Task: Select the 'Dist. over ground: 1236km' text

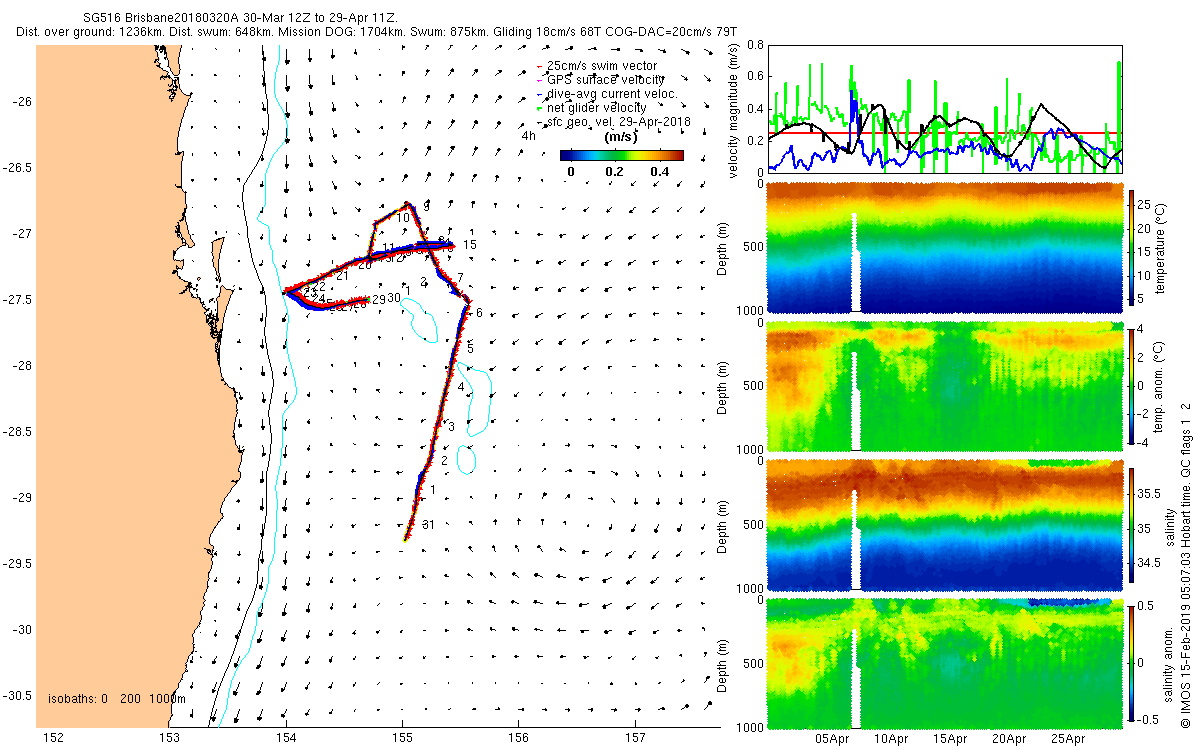Action: pyautogui.click(x=88, y=32)
